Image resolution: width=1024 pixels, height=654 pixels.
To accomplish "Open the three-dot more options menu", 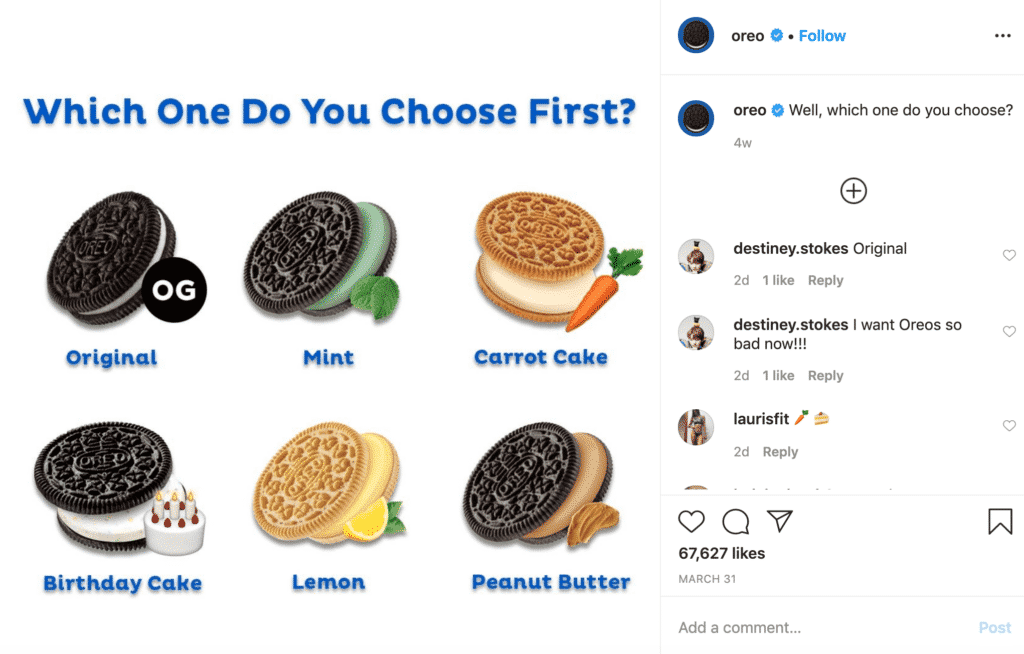I will [x=1002, y=36].
